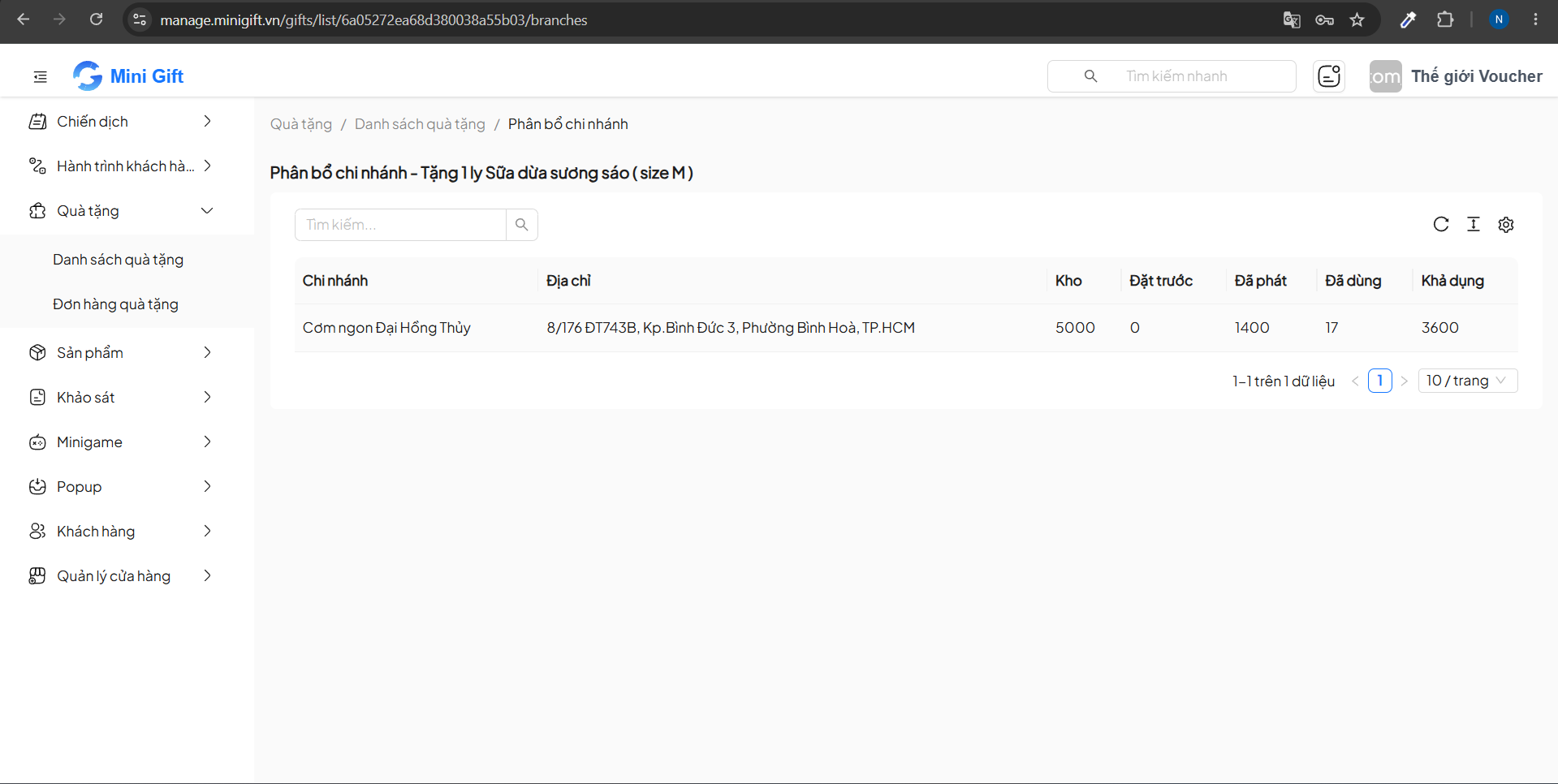Open the notification face icon in the header
Image resolution: width=1558 pixels, height=784 pixels.
point(1329,76)
